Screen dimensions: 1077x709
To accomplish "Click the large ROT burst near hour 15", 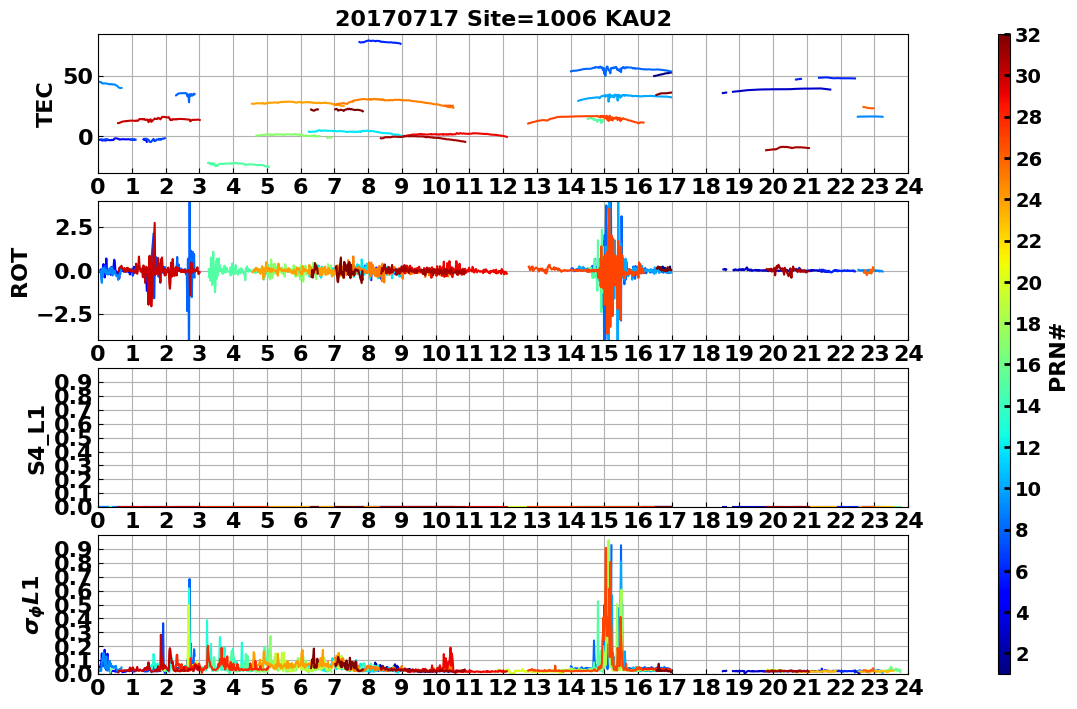I will click(610, 271).
